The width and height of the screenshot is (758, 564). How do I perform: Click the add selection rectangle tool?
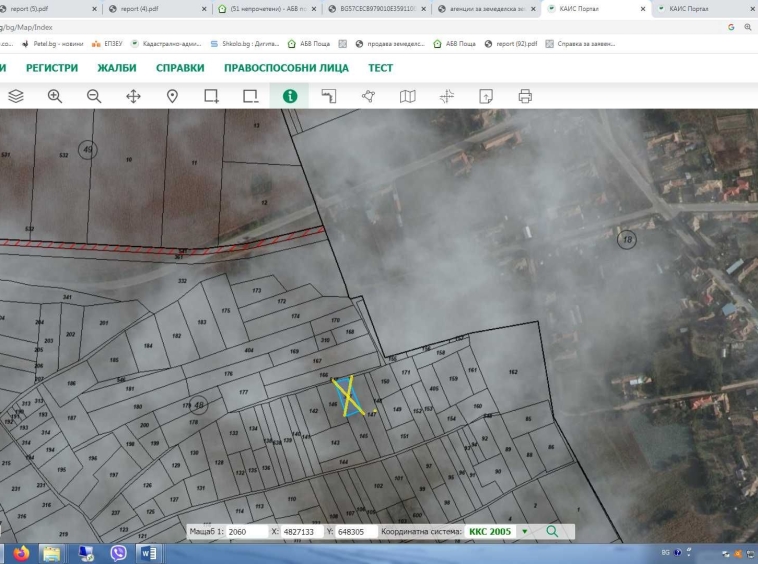coord(211,96)
